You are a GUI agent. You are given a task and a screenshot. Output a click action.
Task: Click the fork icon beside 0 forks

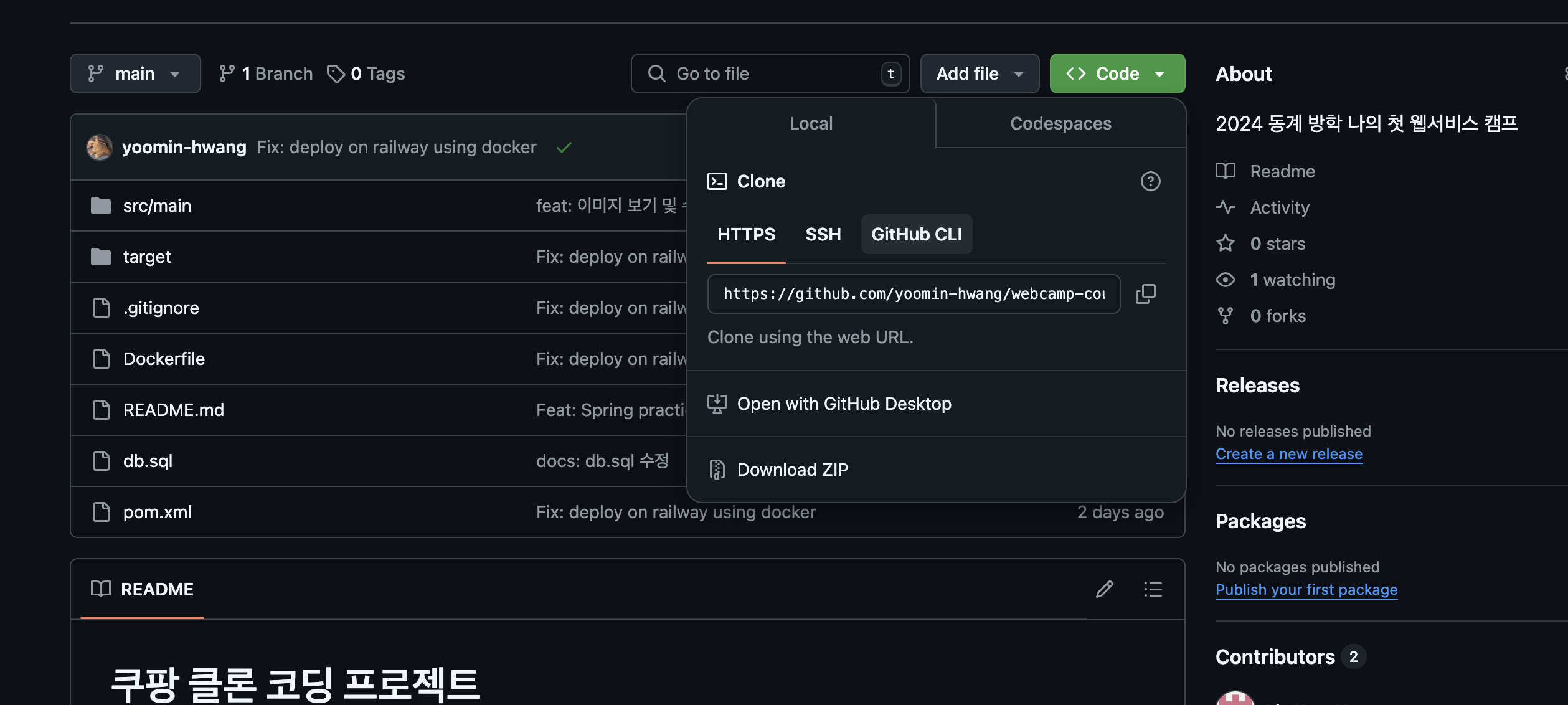point(1226,316)
